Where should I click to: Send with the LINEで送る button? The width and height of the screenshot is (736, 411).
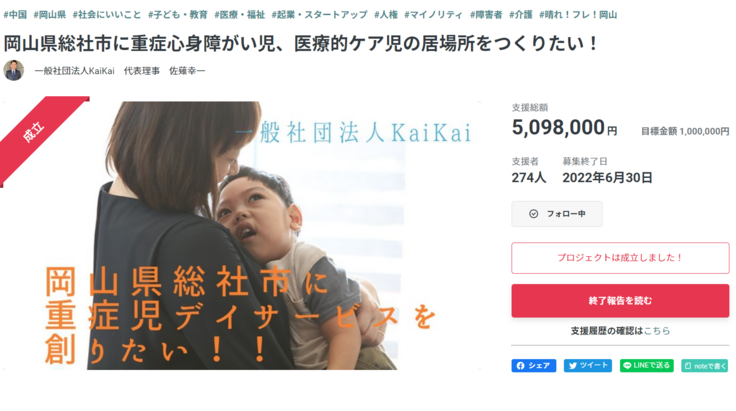(647, 365)
